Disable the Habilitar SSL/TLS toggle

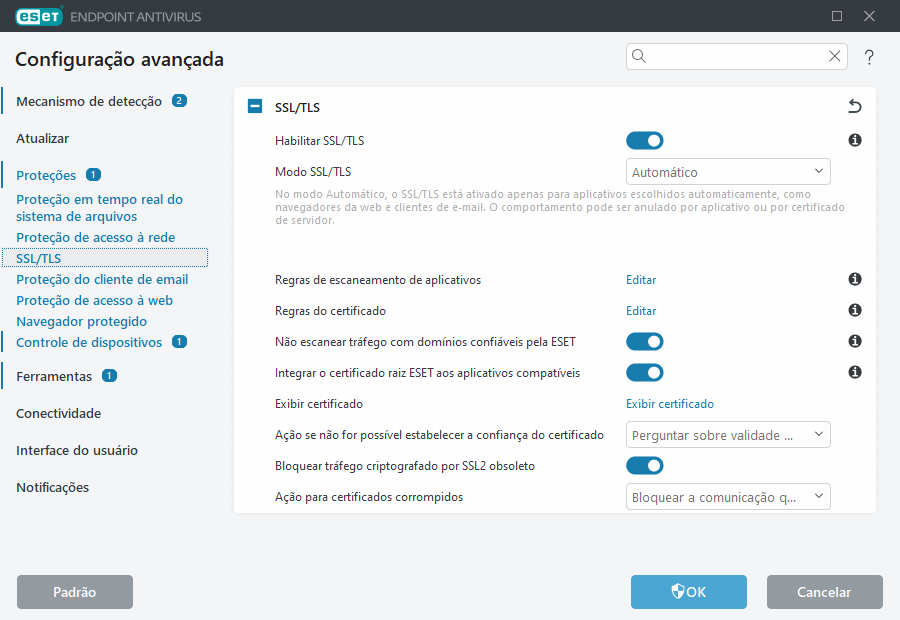click(644, 140)
